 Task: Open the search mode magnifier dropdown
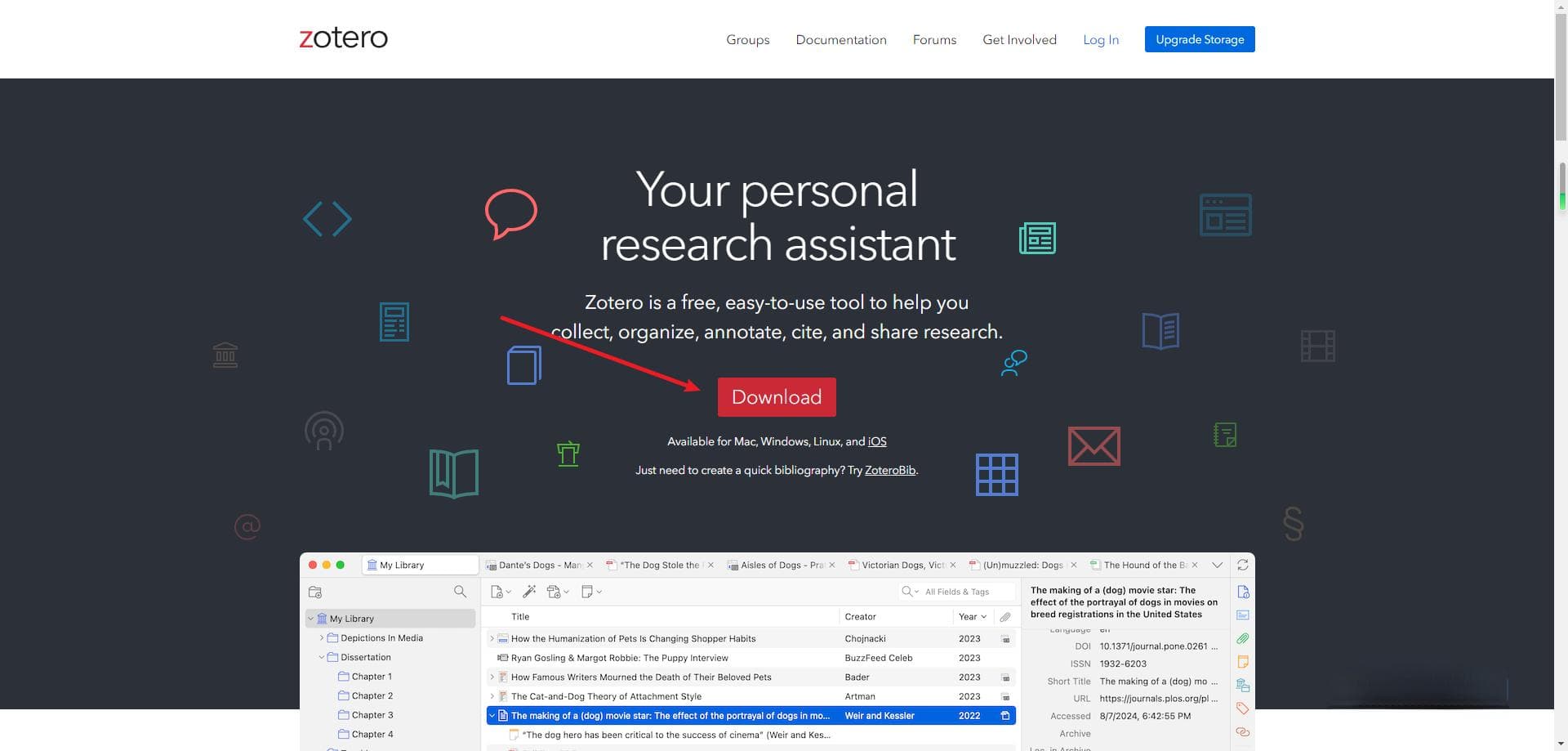[x=910, y=592]
